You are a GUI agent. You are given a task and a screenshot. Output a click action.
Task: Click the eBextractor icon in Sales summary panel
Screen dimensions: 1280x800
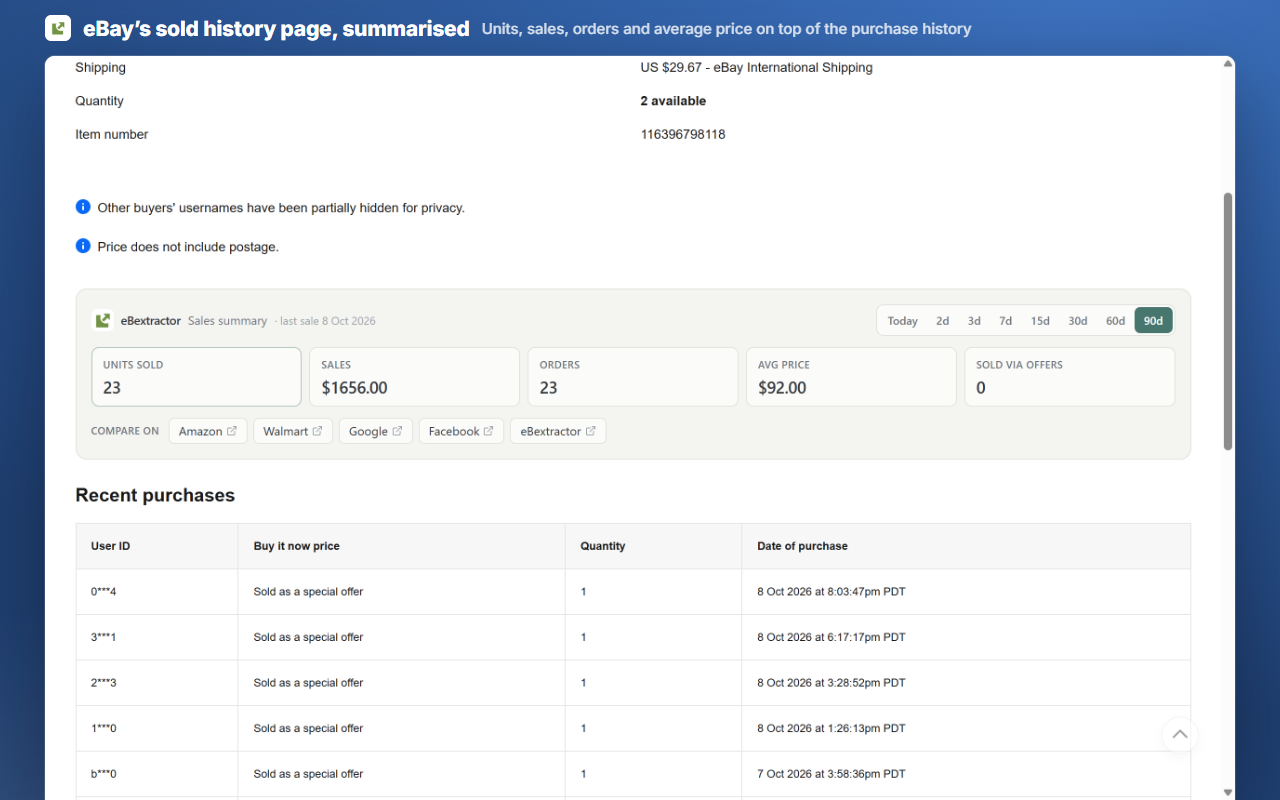coord(102,321)
